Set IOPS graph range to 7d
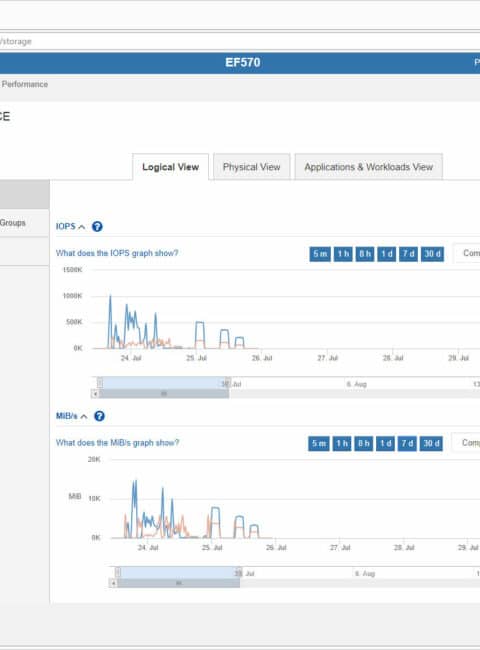 tap(408, 254)
